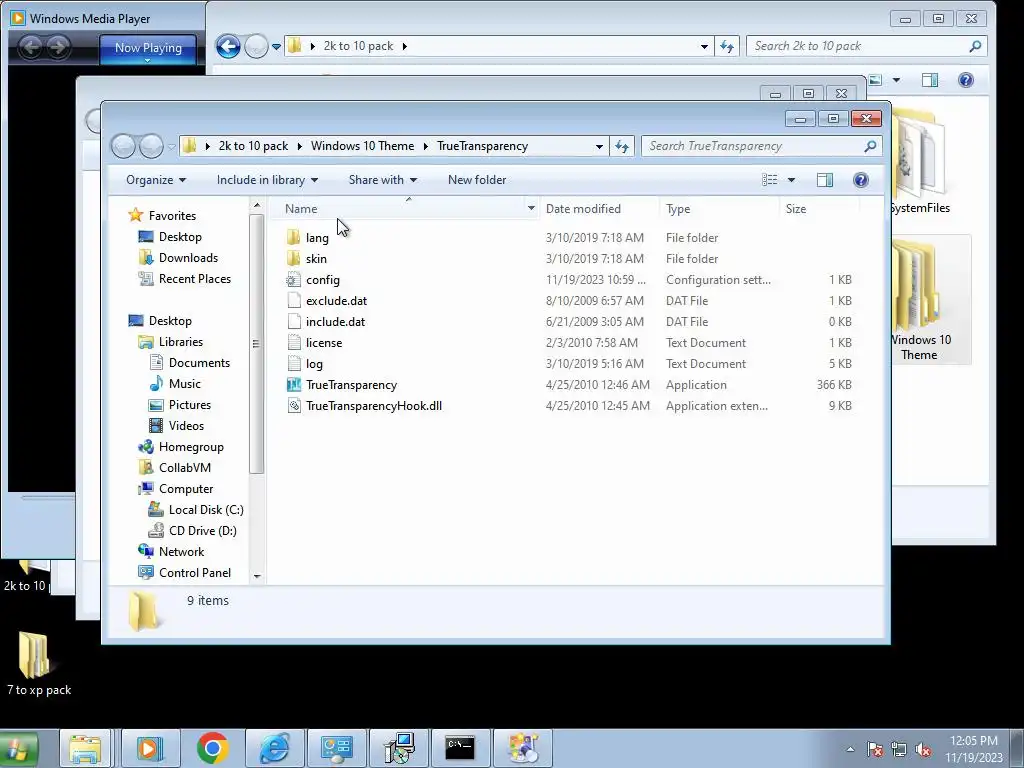
Task: Open Internet Explorer from the taskbar
Action: pos(275,748)
